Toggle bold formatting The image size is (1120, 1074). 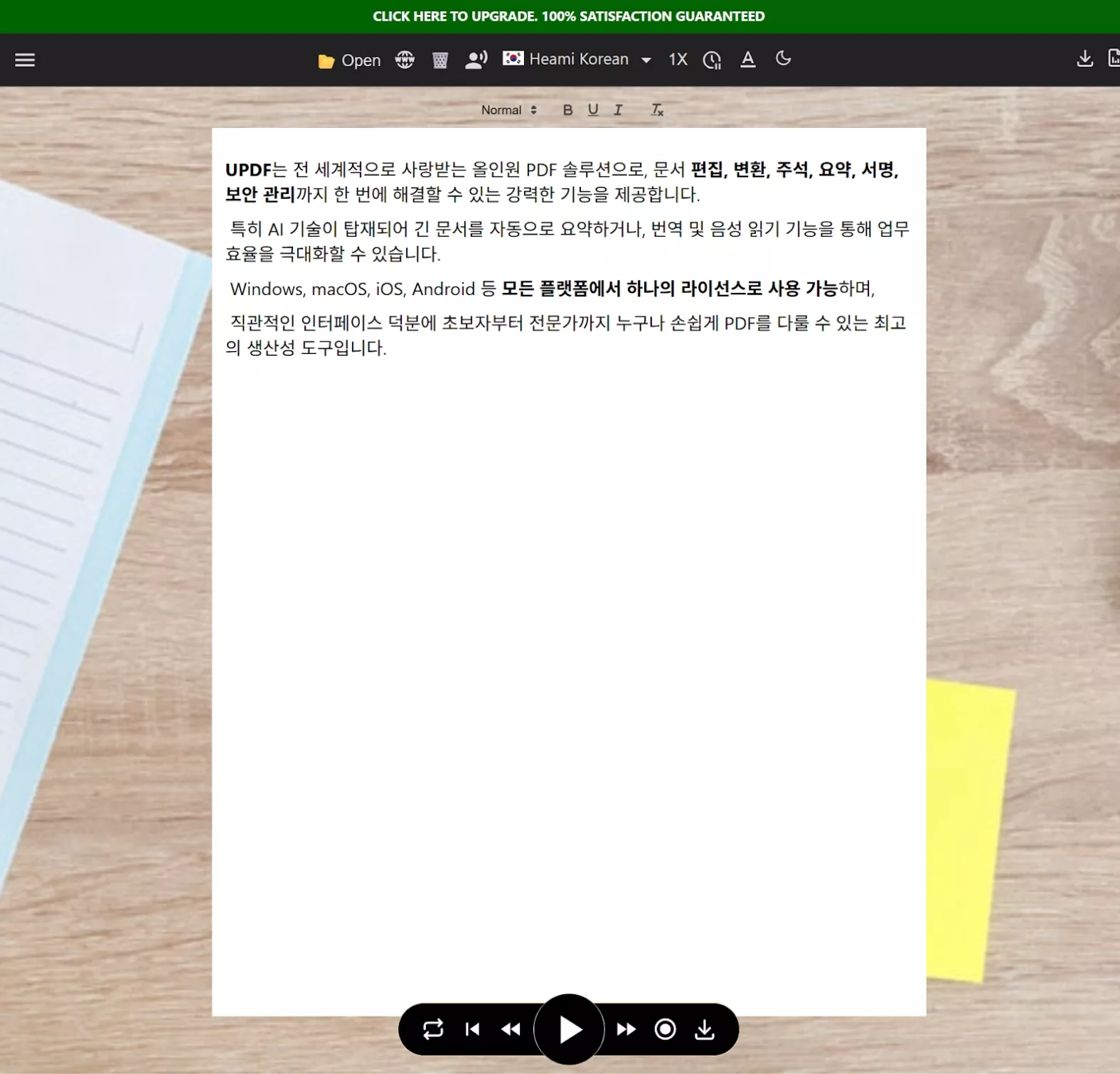point(567,110)
